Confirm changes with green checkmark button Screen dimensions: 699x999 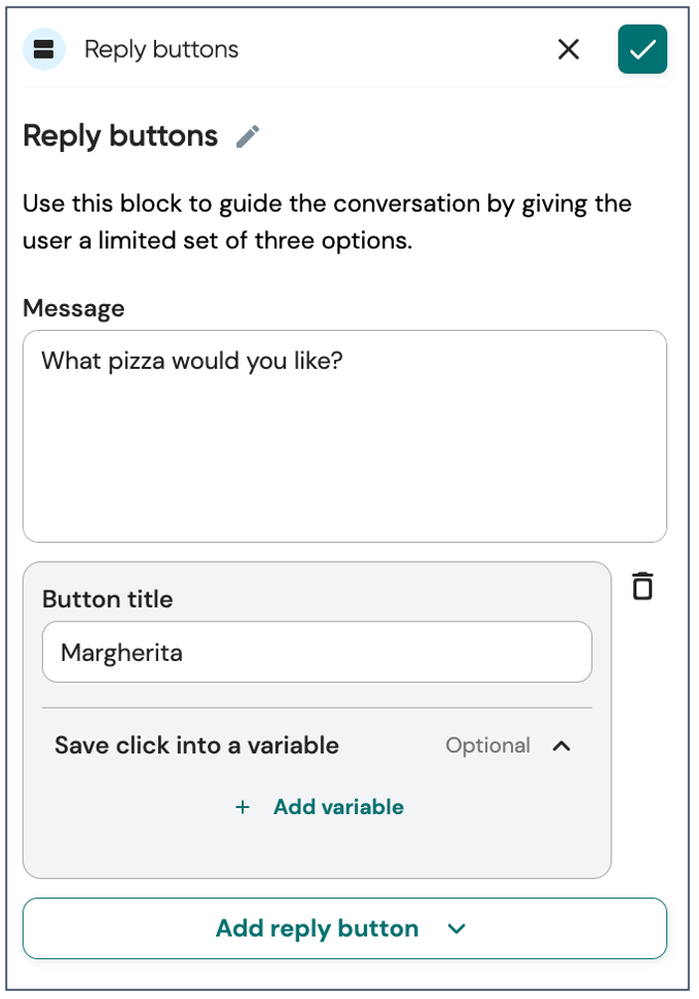(642, 49)
